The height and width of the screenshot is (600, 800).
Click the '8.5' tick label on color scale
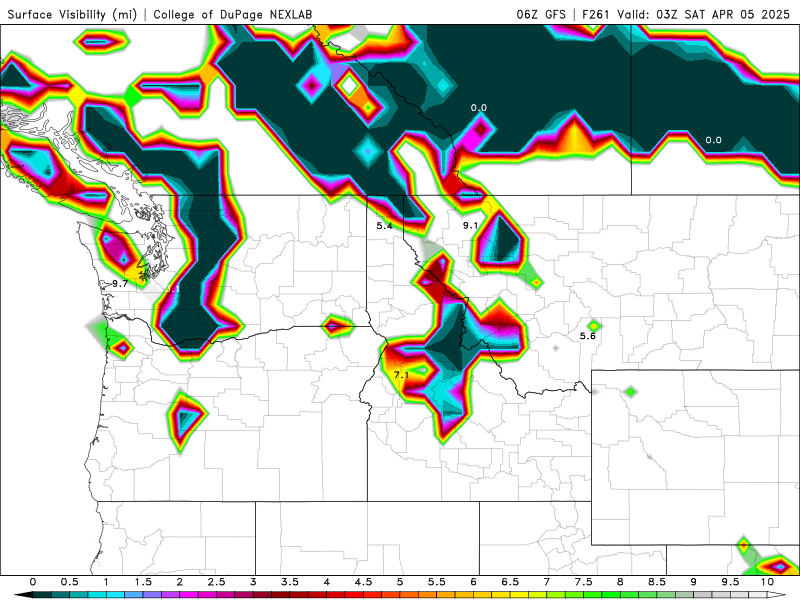(657, 582)
